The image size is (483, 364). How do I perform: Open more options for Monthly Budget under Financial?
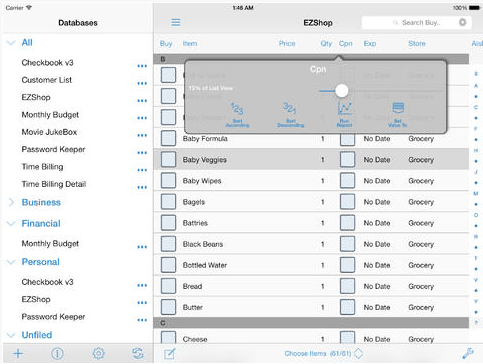[142, 247]
